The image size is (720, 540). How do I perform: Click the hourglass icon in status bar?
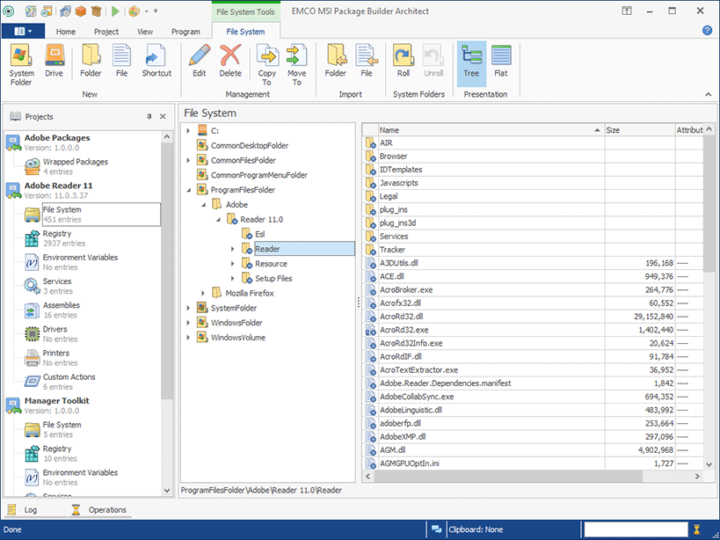tap(697, 529)
